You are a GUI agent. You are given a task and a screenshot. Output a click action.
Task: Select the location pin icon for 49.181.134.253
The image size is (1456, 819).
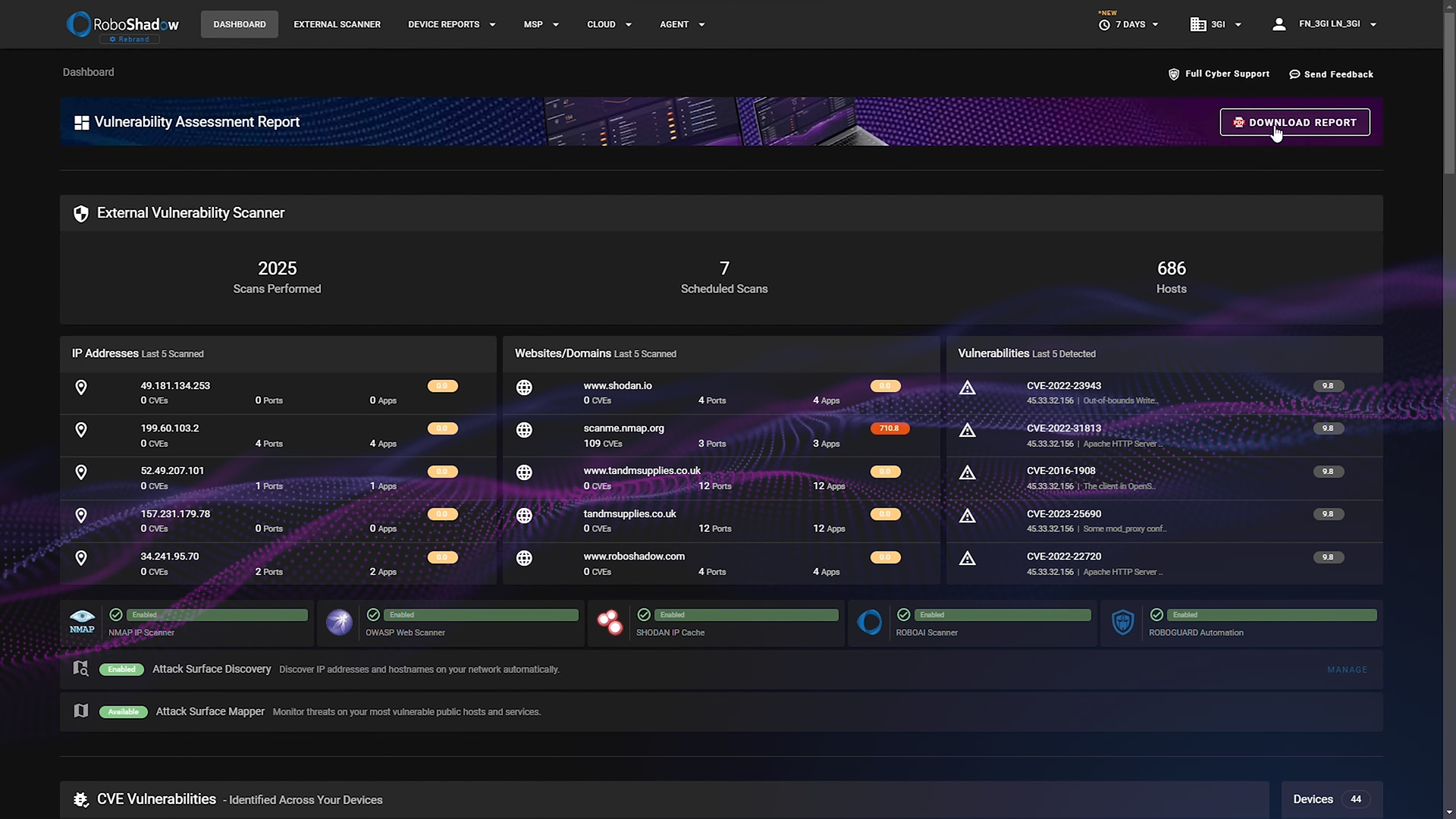click(81, 387)
